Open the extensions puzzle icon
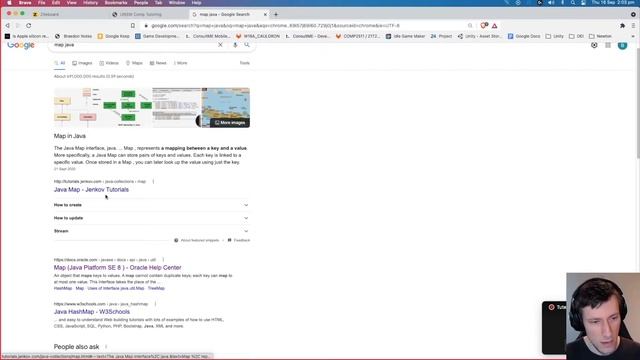This screenshot has height=360, width=640. [622, 26]
